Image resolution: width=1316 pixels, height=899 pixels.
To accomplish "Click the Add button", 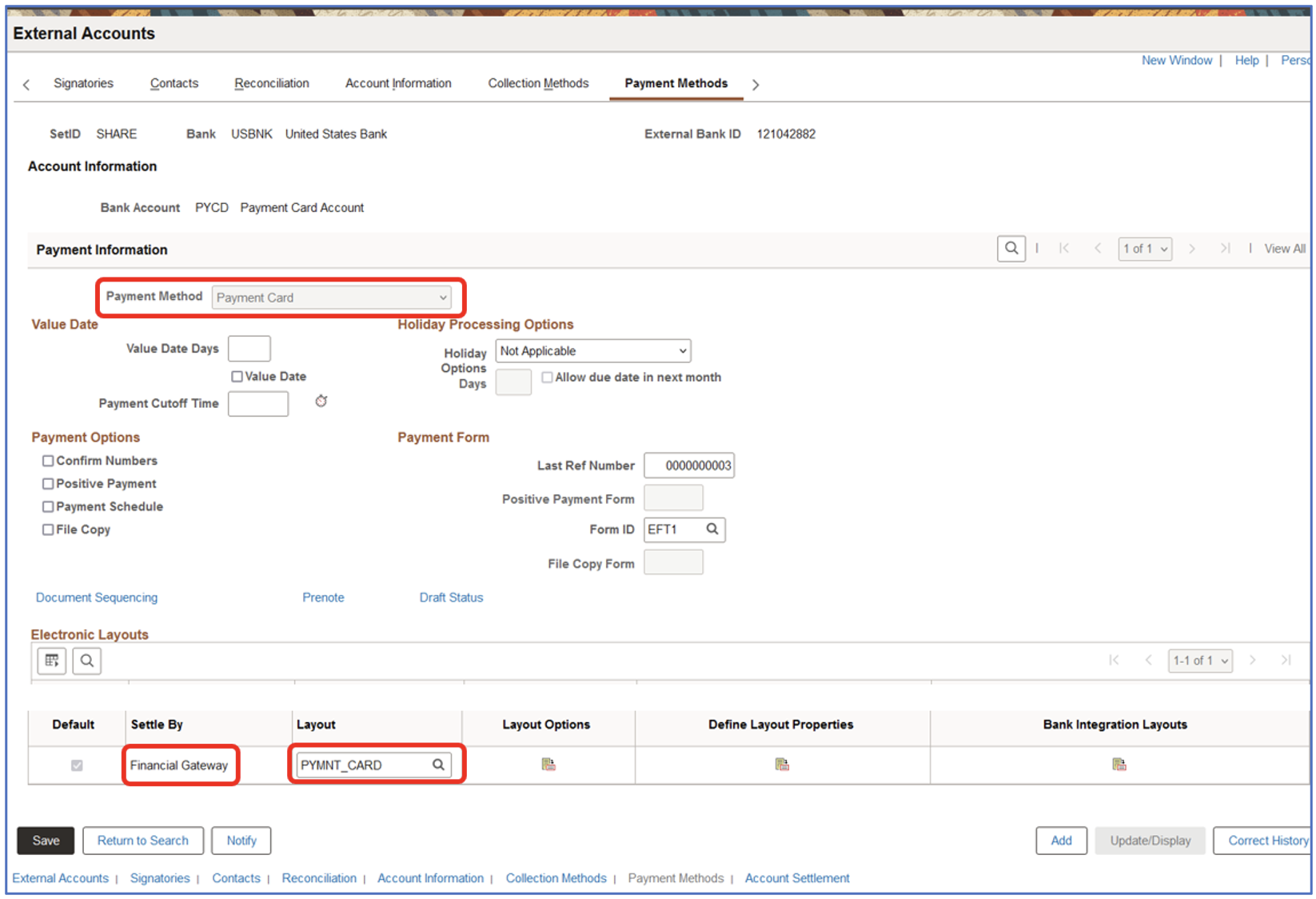I will click(x=1062, y=841).
